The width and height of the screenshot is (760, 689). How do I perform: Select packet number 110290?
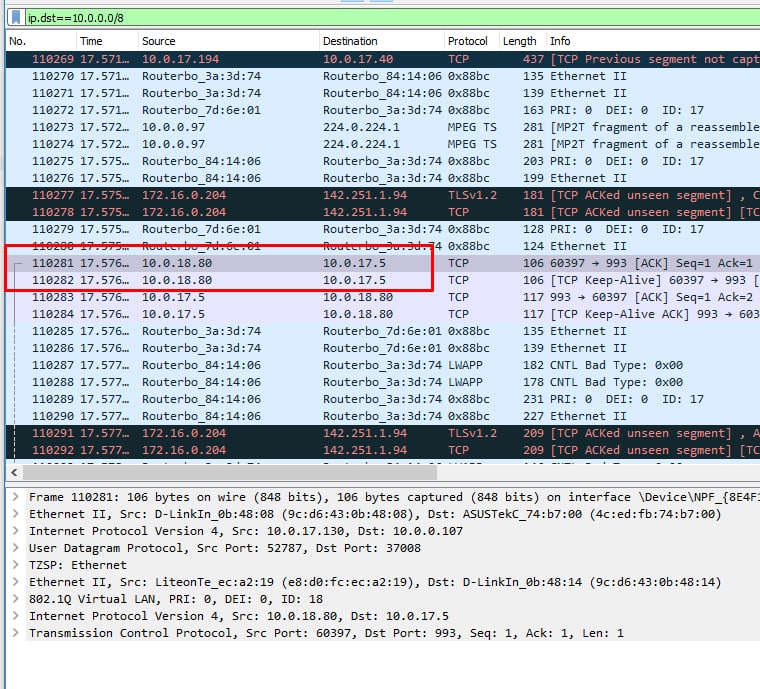(383, 416)
